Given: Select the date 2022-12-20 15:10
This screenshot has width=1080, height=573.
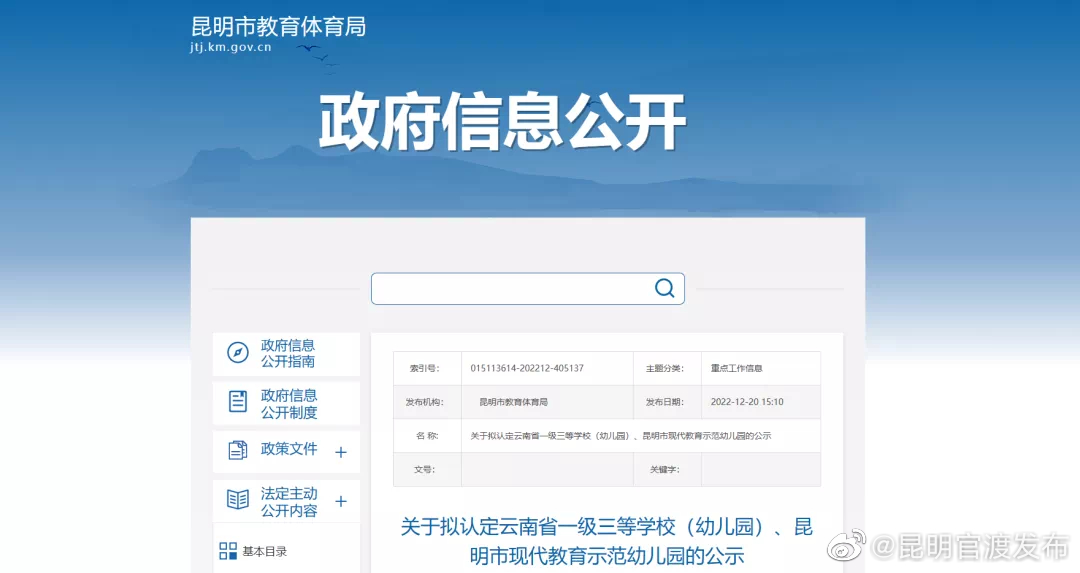Looking at the screenshot, I should tap(747, 402).
